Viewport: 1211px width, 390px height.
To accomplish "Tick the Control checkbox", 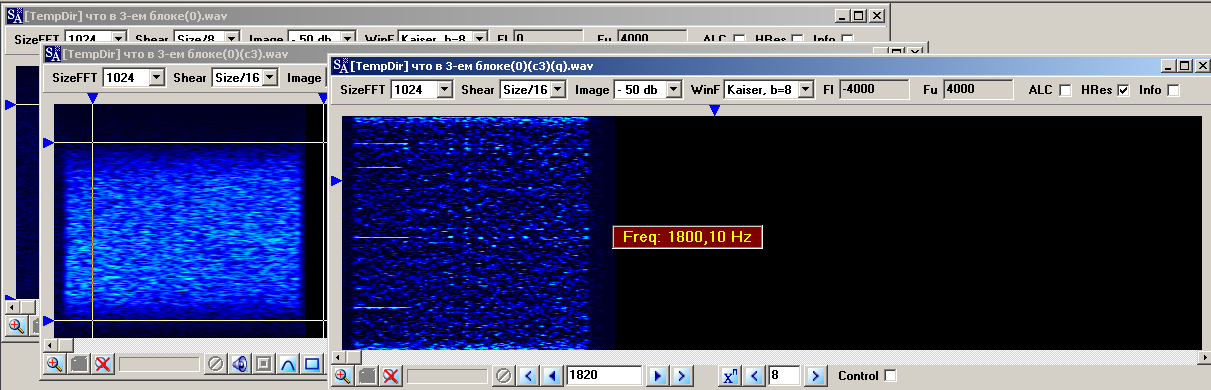I will (x=891, y=376).
